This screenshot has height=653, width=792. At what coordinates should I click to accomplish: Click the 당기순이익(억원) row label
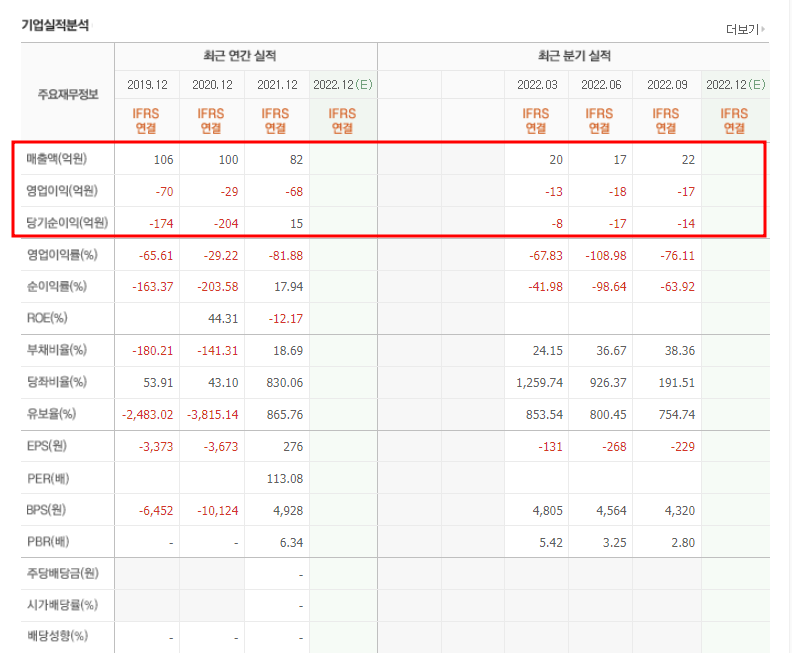67,223
